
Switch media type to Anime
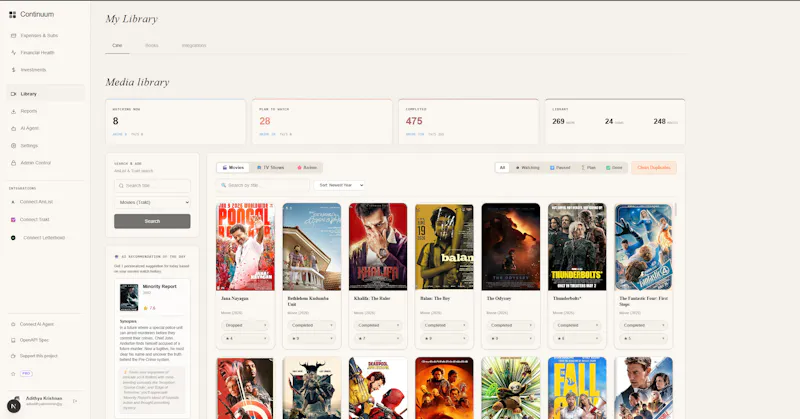click(307, 167)
